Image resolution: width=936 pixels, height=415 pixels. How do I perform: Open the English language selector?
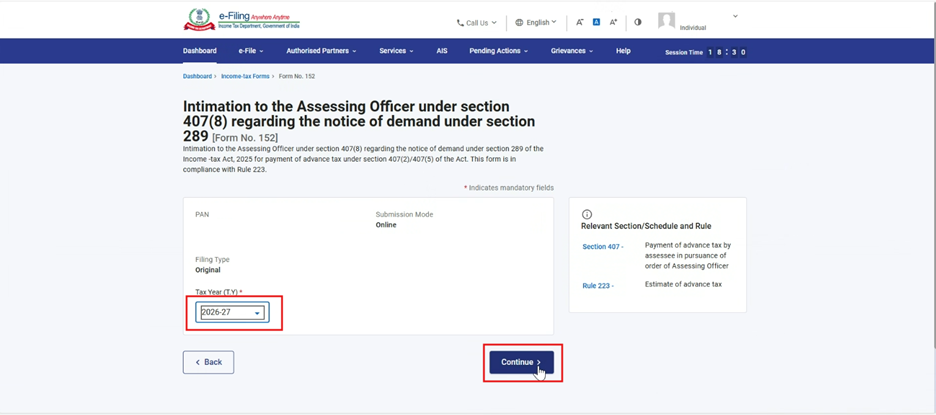(536, 22)
